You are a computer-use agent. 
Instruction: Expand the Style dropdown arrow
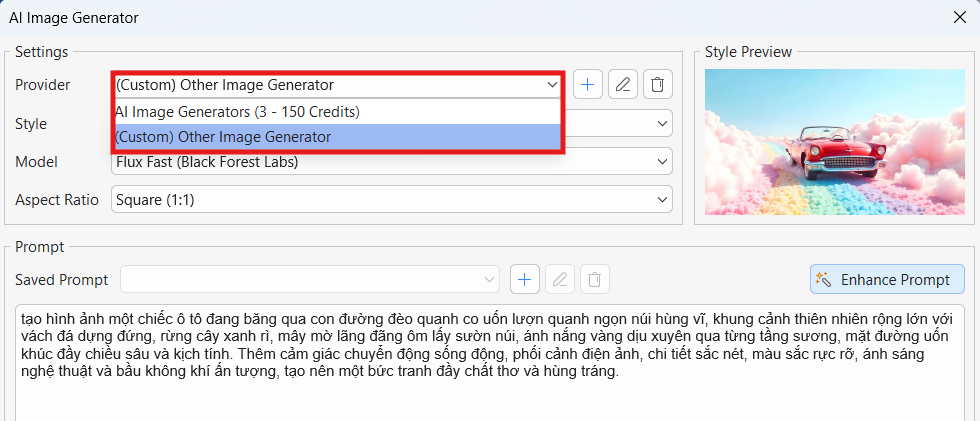tap(662, 123)
